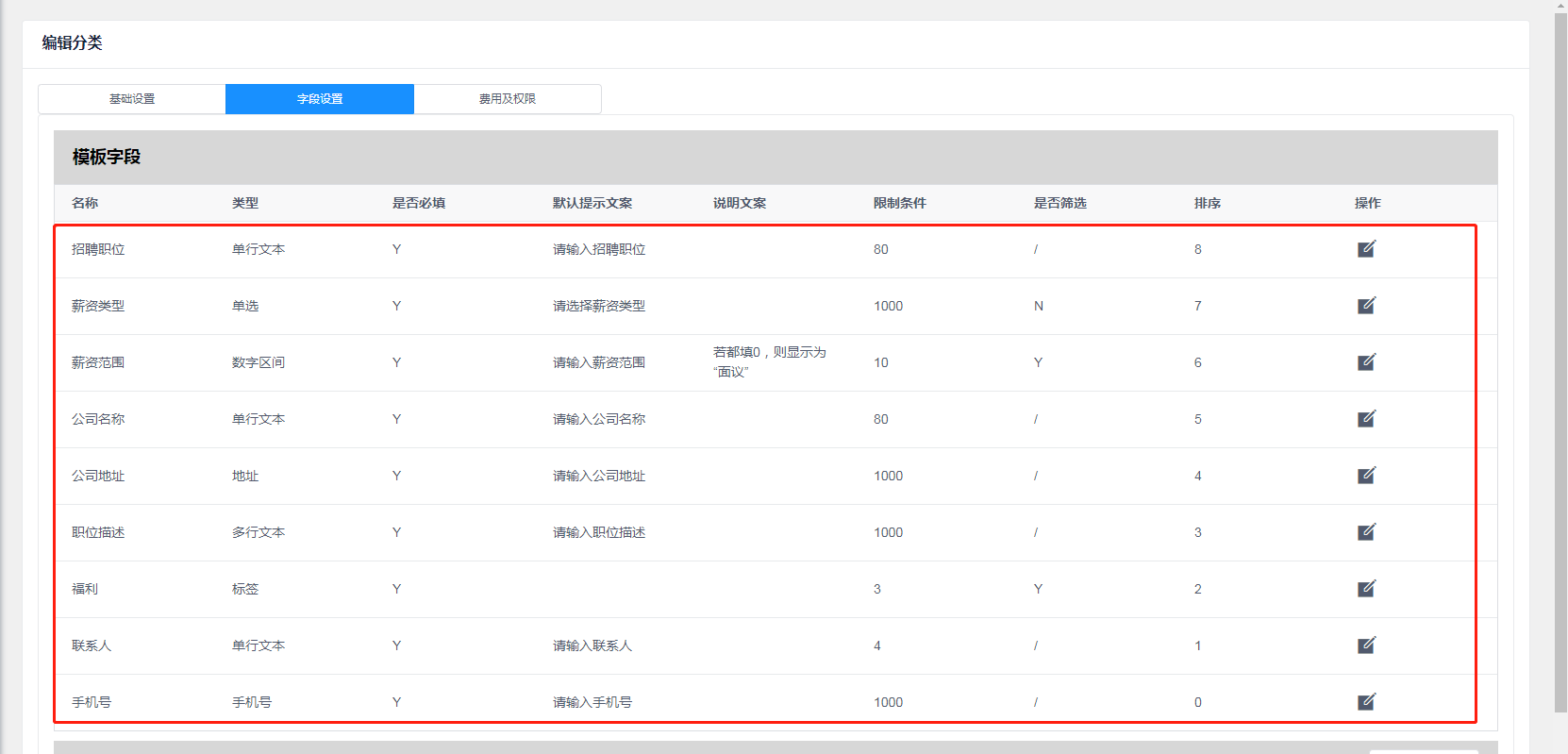This screenshot has height=754, width=1568.
Task: Open the 费用及权限 tab
Action: (508, 99)
